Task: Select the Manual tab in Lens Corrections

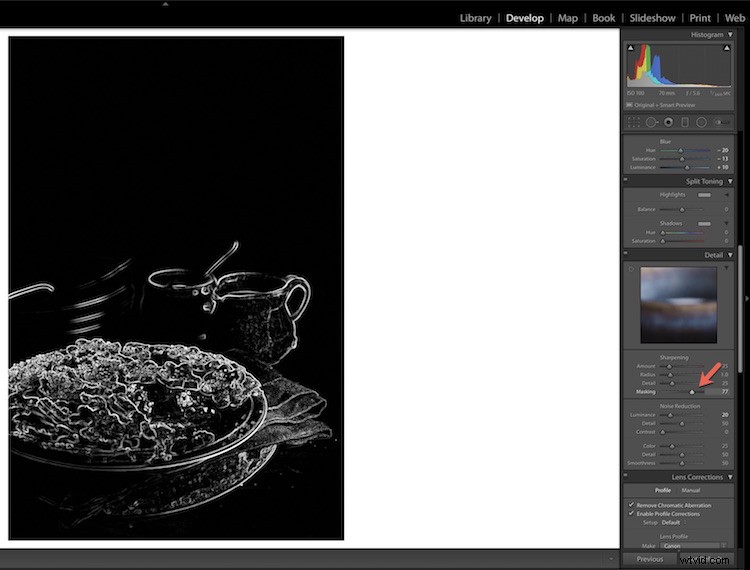Action: 691,490
